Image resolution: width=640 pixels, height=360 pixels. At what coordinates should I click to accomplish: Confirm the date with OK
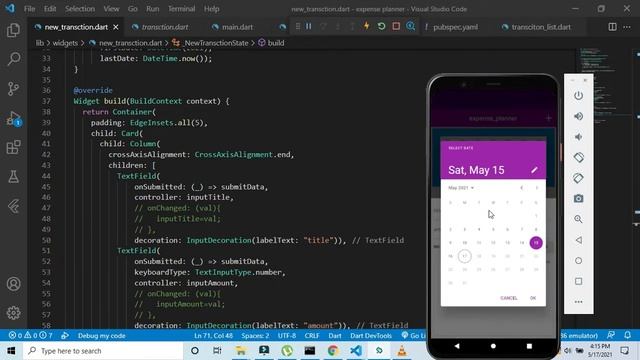533,298
